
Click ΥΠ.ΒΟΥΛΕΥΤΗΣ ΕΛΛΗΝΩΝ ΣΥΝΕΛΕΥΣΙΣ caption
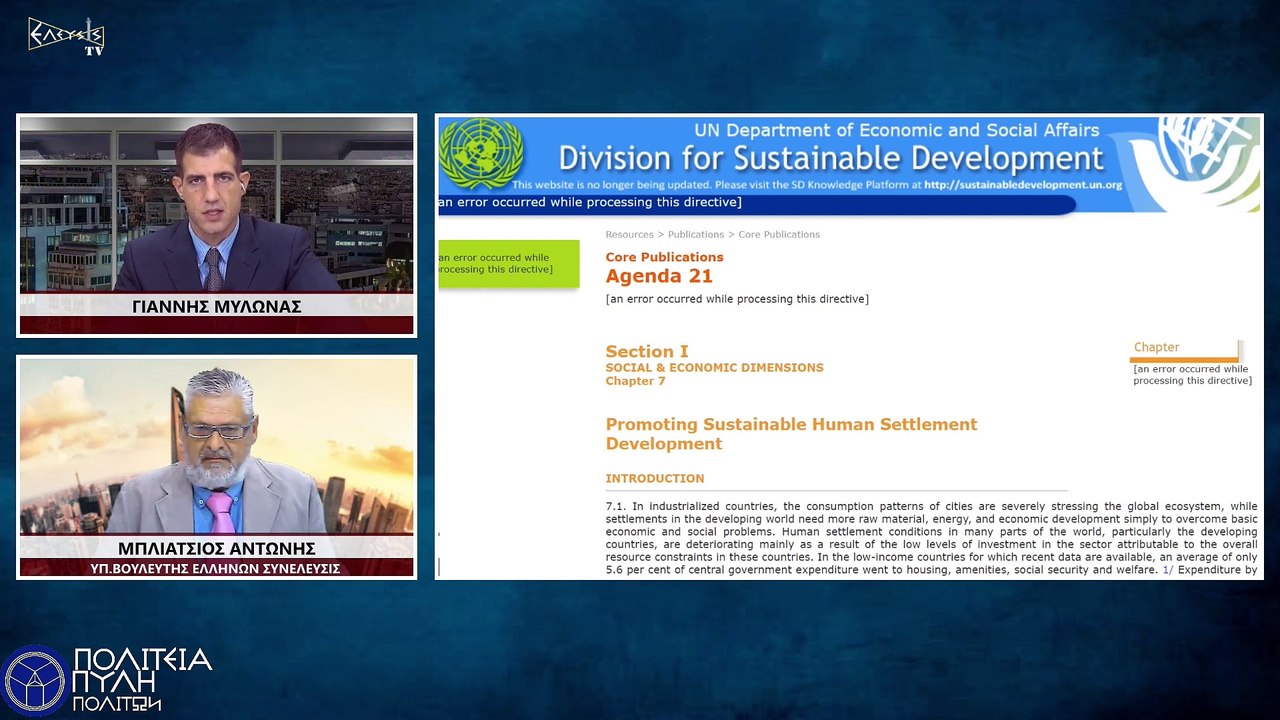216,568
